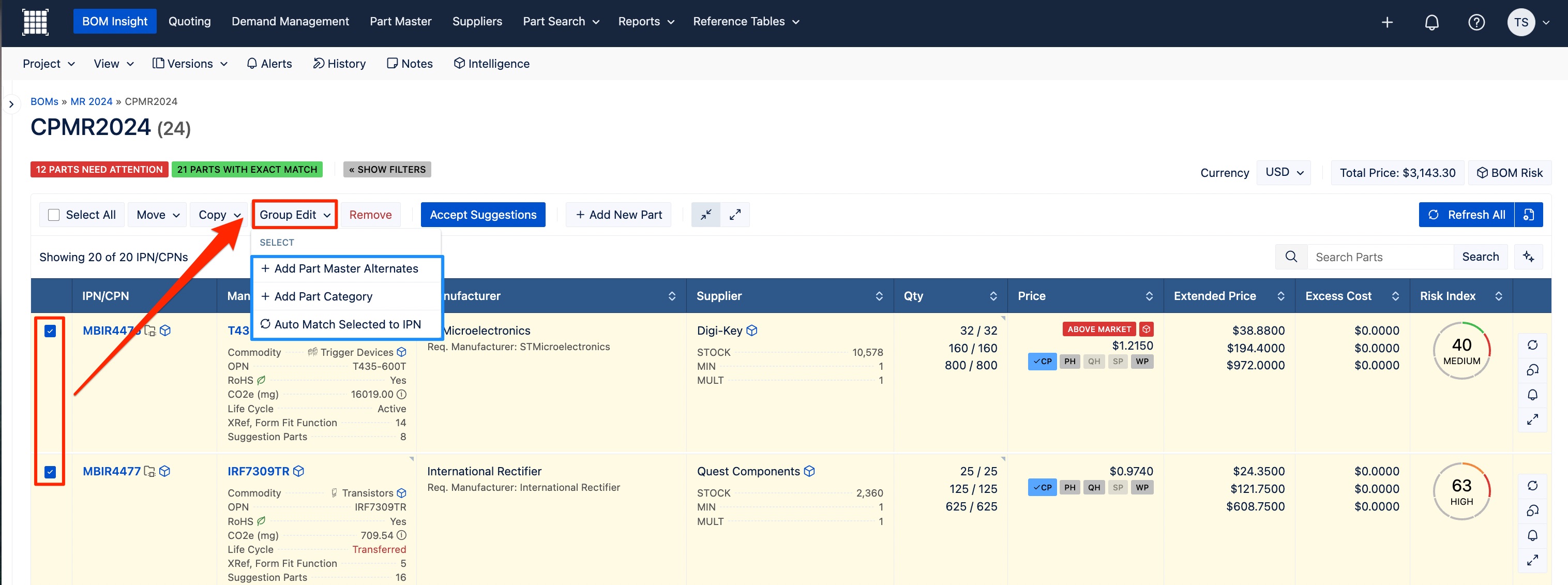Open the help question mark icon
Viewport: 1568px width, 585px height.
1476,23
